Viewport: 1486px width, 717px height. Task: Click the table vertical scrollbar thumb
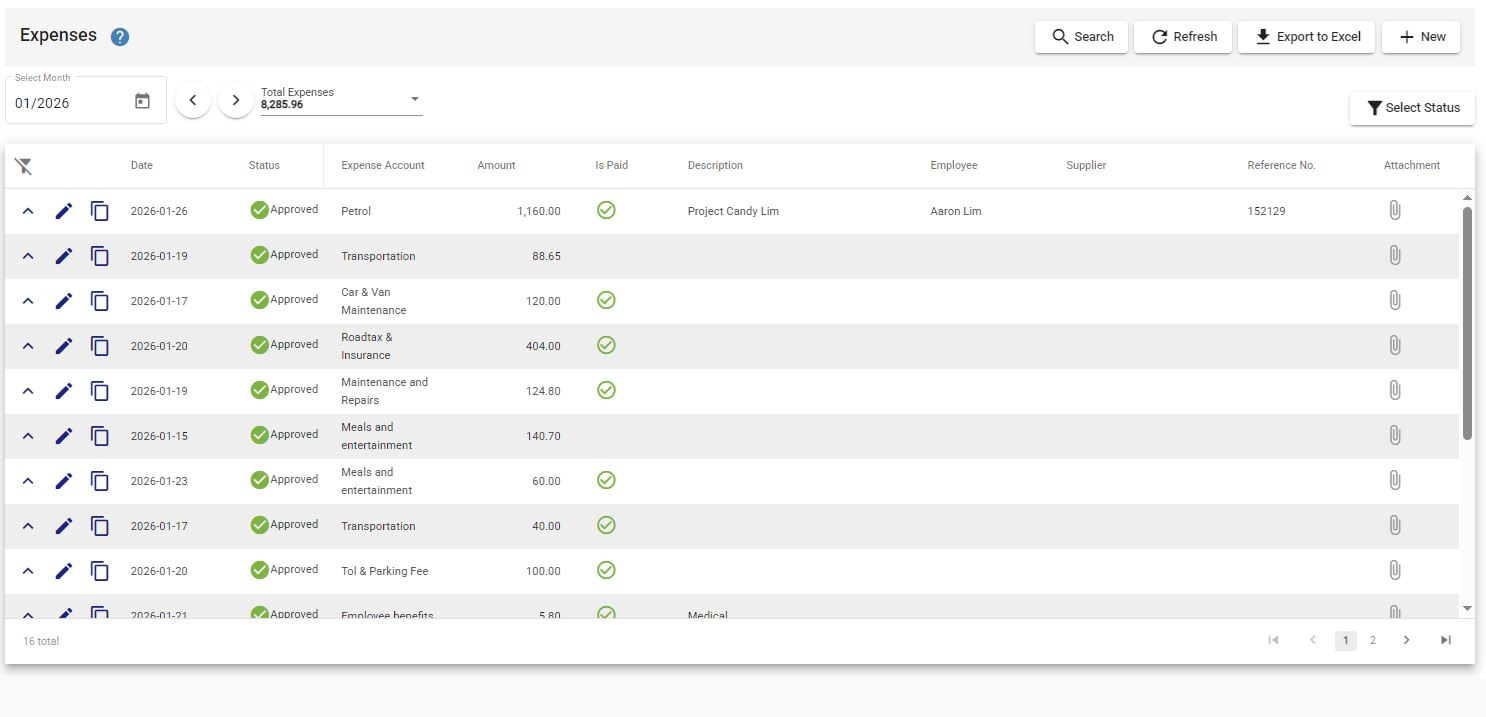pos(1467,322)
